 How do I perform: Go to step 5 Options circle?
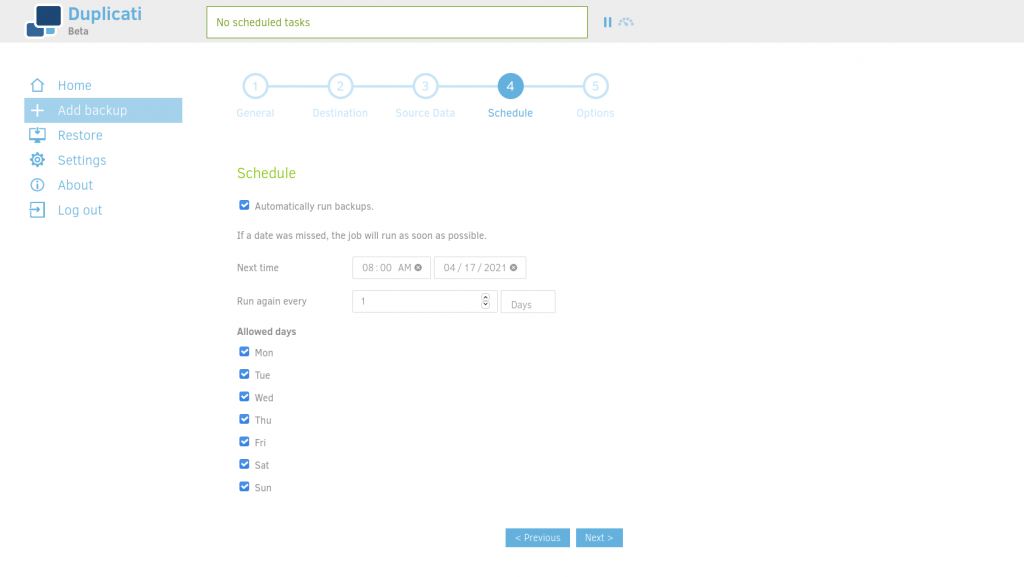click(x=595, y=86)
